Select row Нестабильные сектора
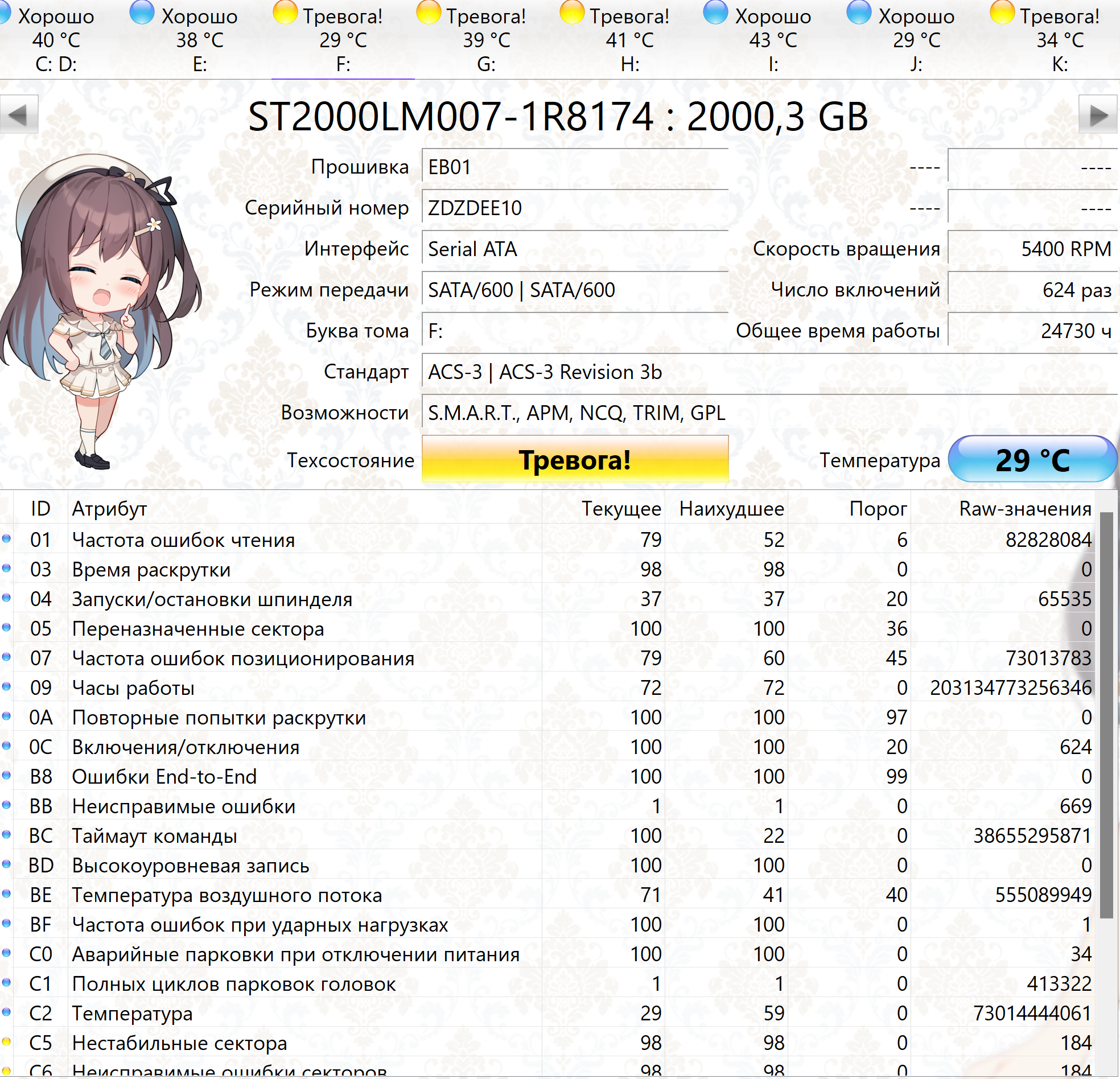The width and height of the screenshot is (1120, 1079). click(547, 1043)
